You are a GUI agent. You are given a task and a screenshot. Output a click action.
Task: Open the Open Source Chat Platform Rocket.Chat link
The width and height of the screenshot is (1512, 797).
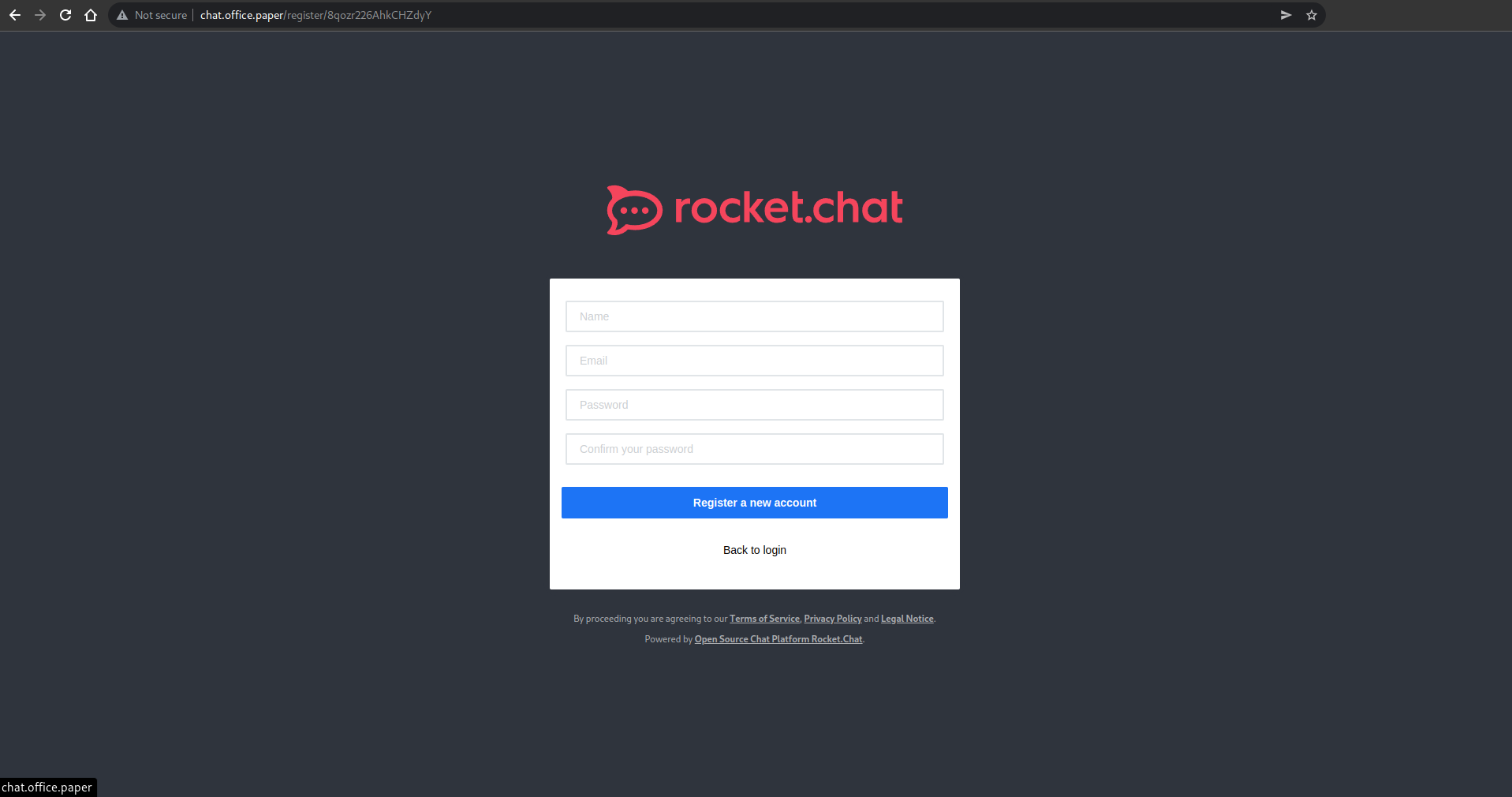(x=778, y=639)
